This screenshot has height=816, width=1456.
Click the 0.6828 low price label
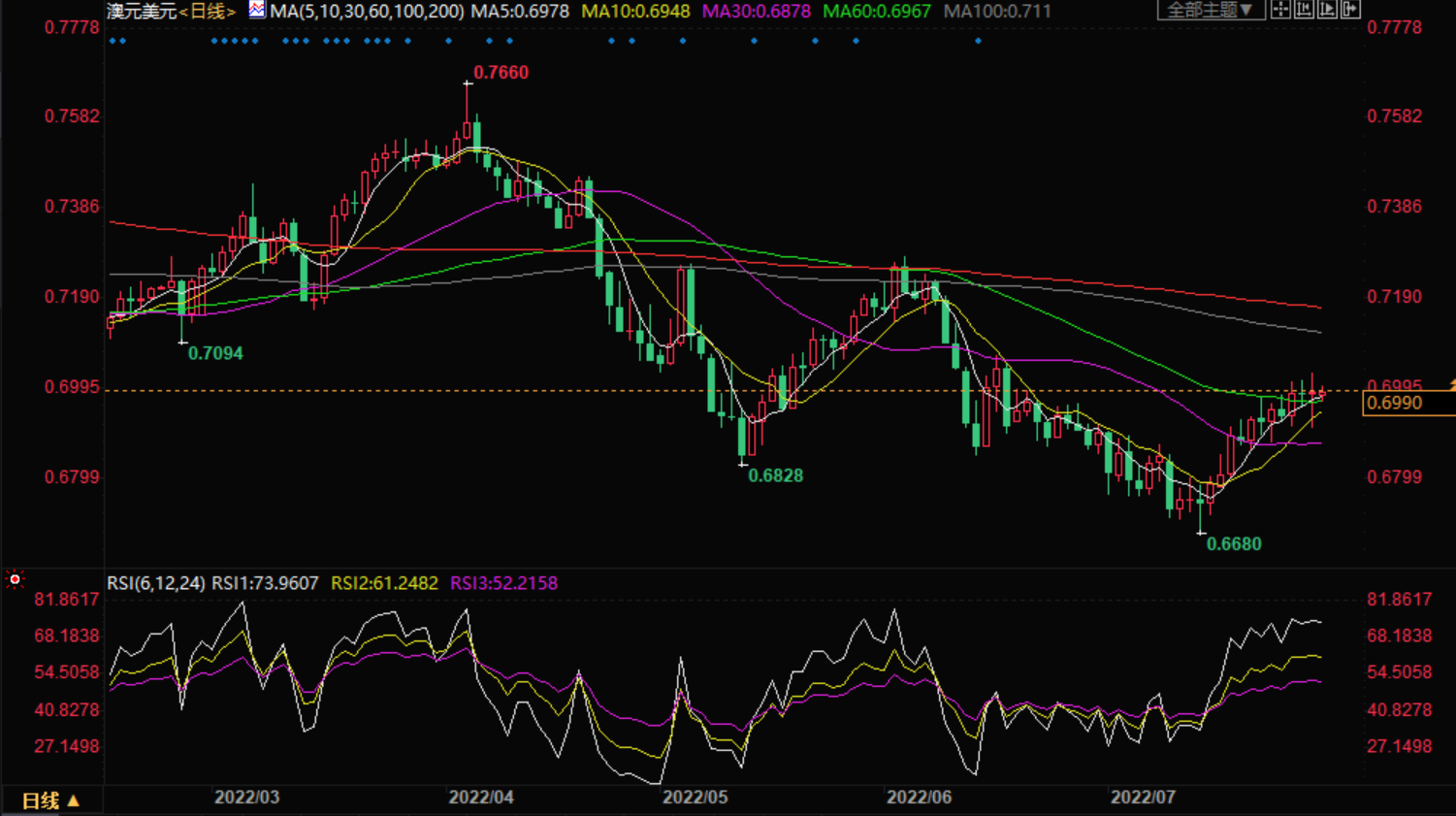[775, 475]
